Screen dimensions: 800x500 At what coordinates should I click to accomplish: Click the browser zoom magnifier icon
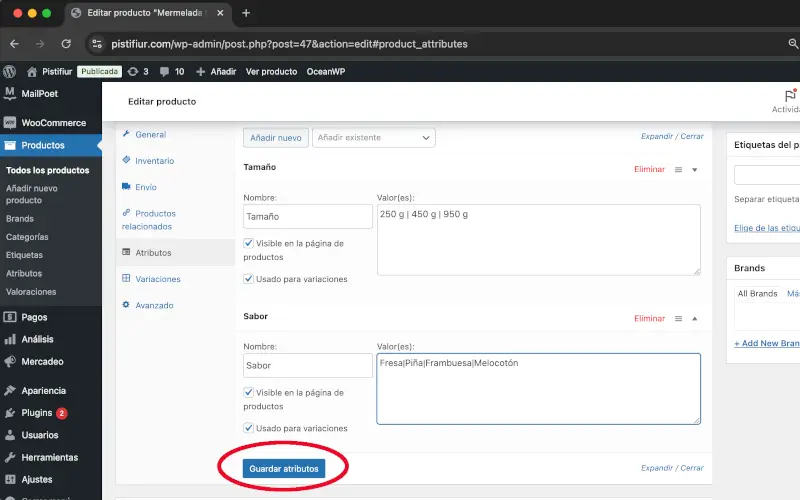point(793,44)
